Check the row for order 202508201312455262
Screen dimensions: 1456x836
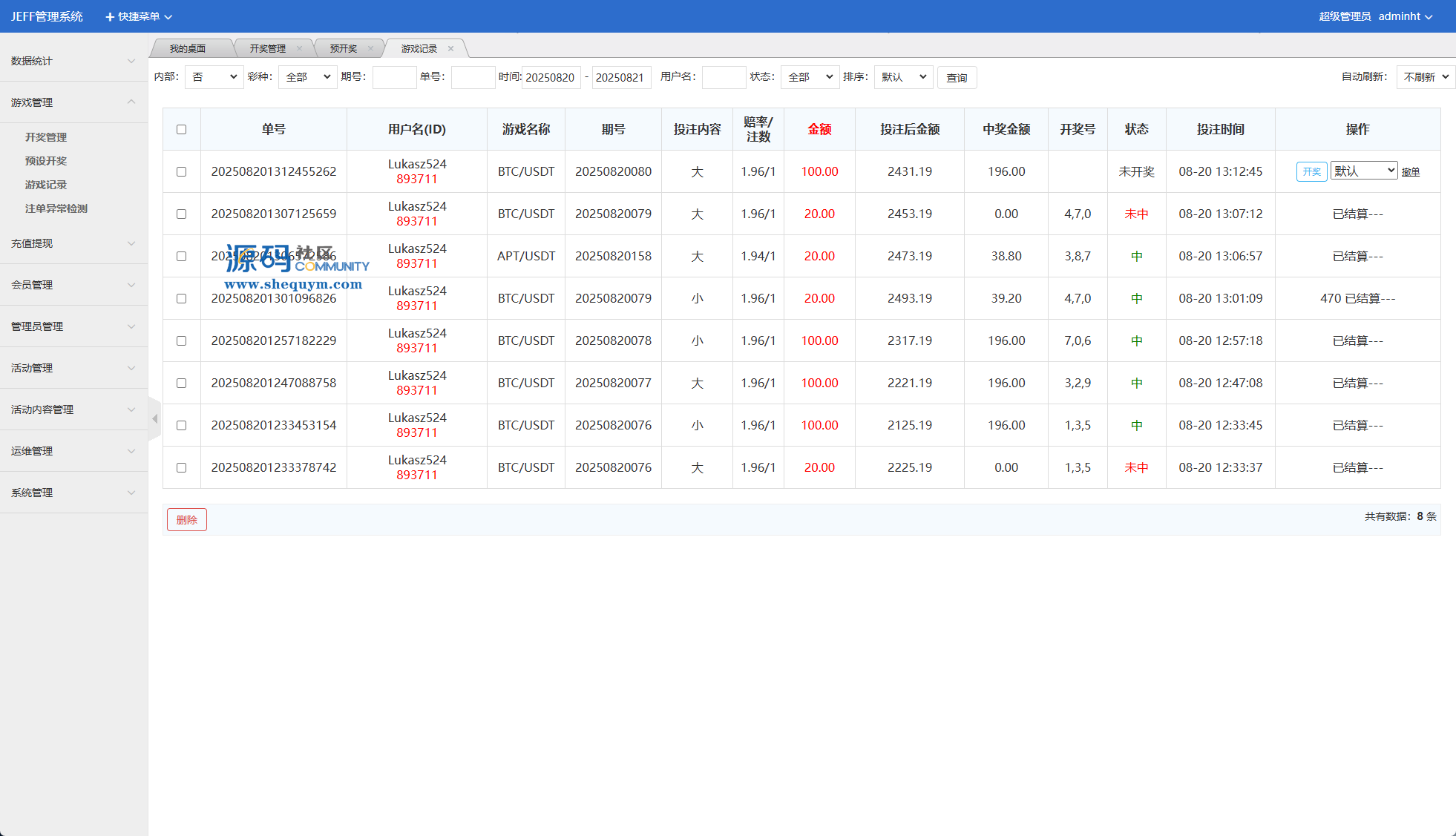(182, 172)
